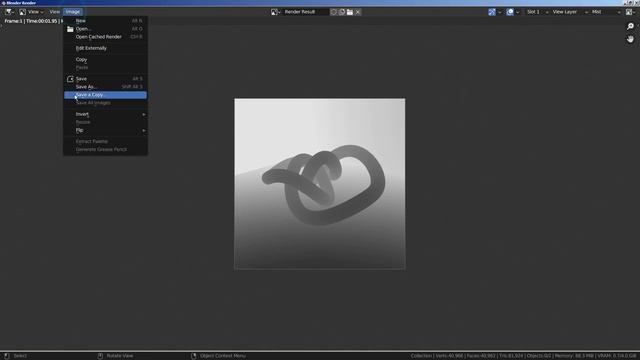Image resolution: width=640 pixels, height=360 pixels.
Task: Open the View Layer dropdown
Action: pyautogui.click(x=570, y=12)
